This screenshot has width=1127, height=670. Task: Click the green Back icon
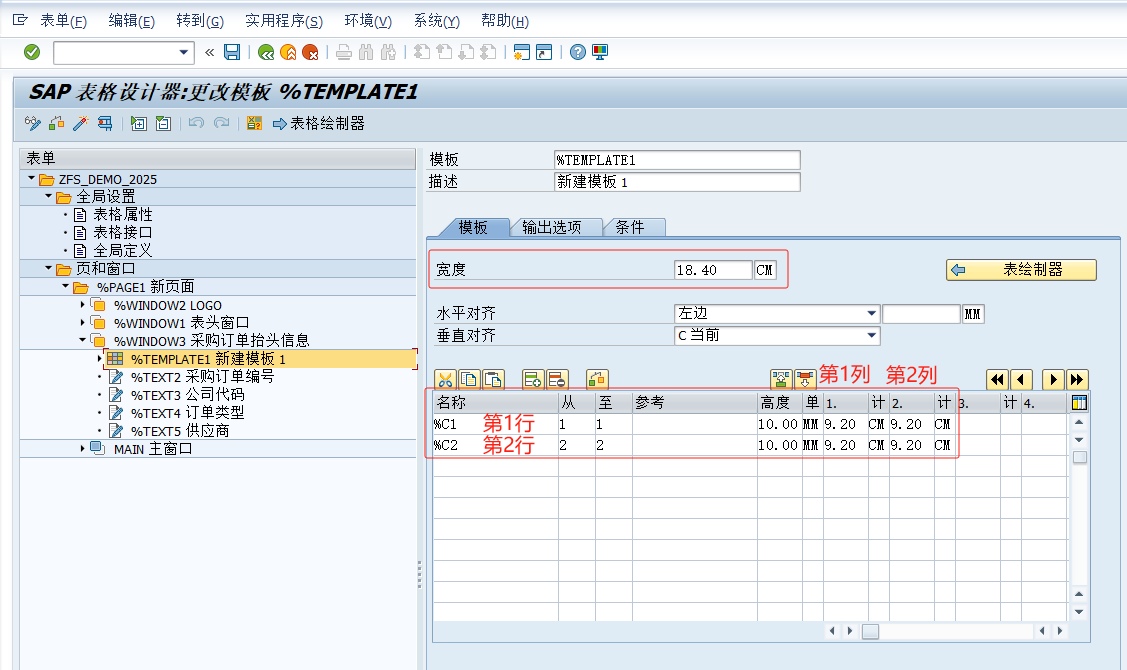point(266,52)
